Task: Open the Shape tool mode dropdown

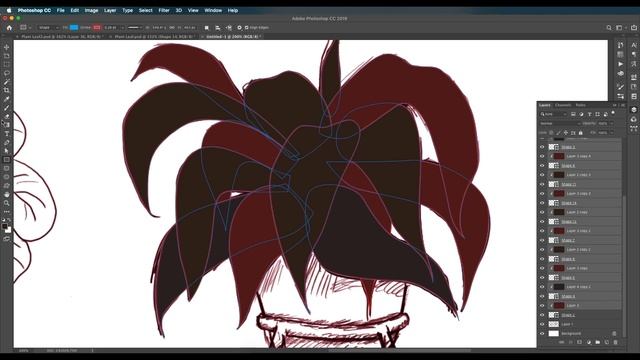Action: click(49, 28)
